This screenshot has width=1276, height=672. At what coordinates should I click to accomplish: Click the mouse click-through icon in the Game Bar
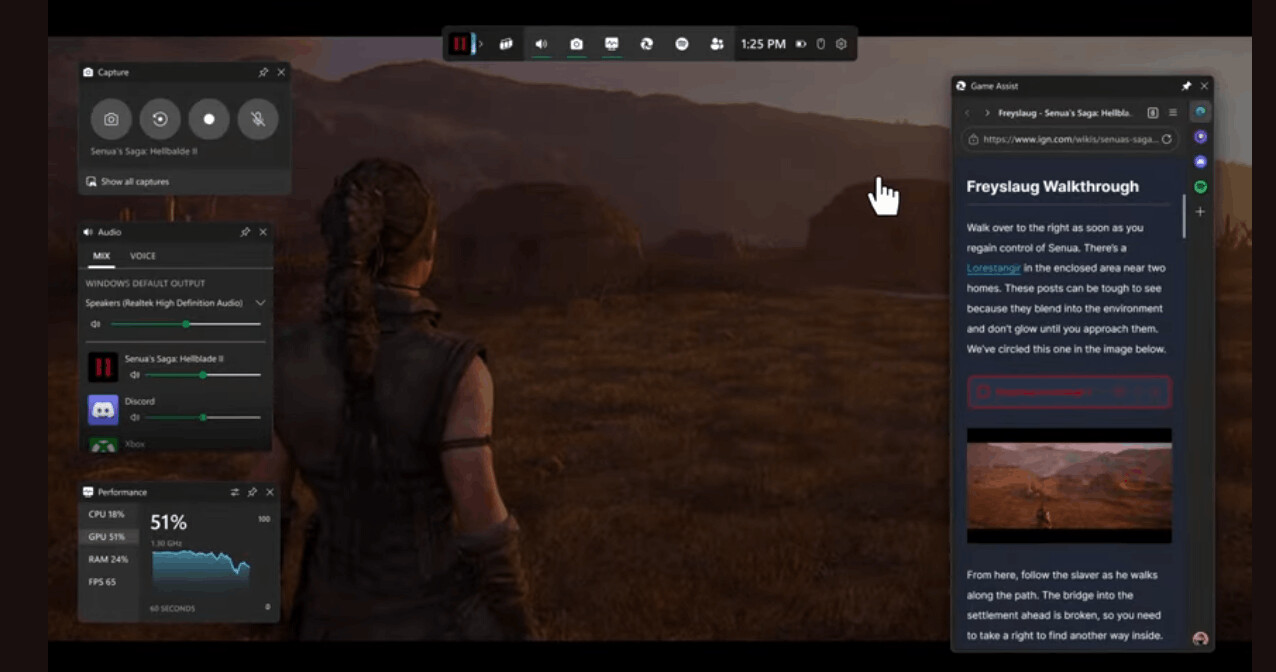coord(821,44)
